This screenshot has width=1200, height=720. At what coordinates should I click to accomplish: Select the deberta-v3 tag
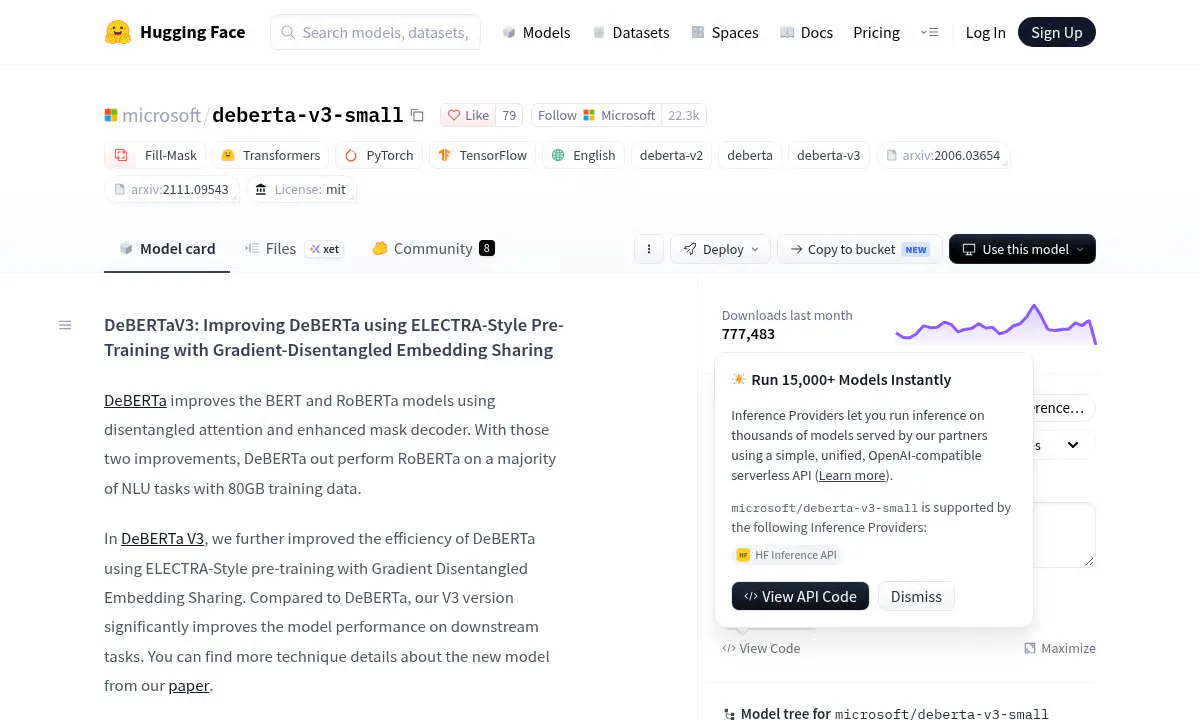[x=828, y=155]
